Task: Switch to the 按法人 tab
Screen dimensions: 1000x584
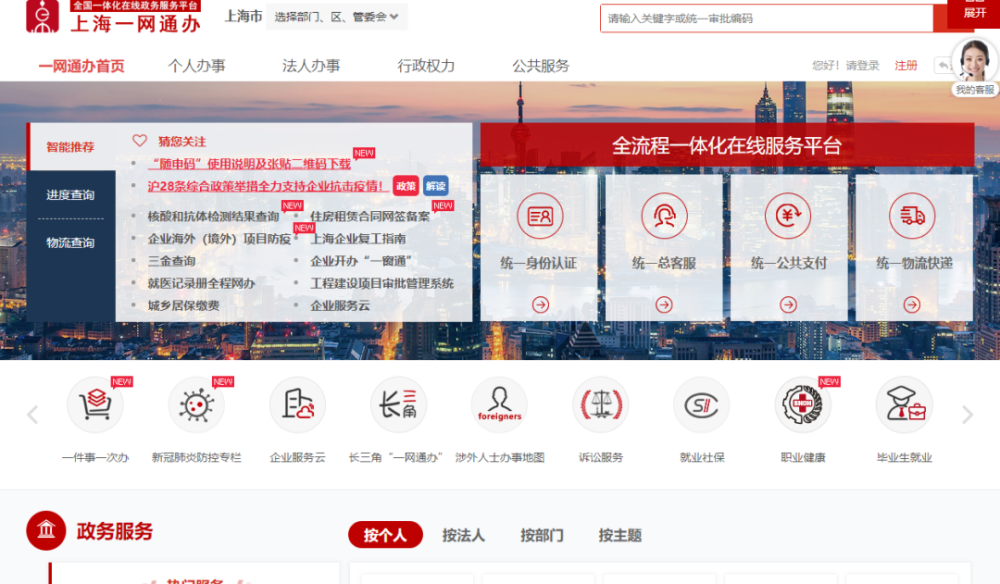Action: (x=463, y=534)
